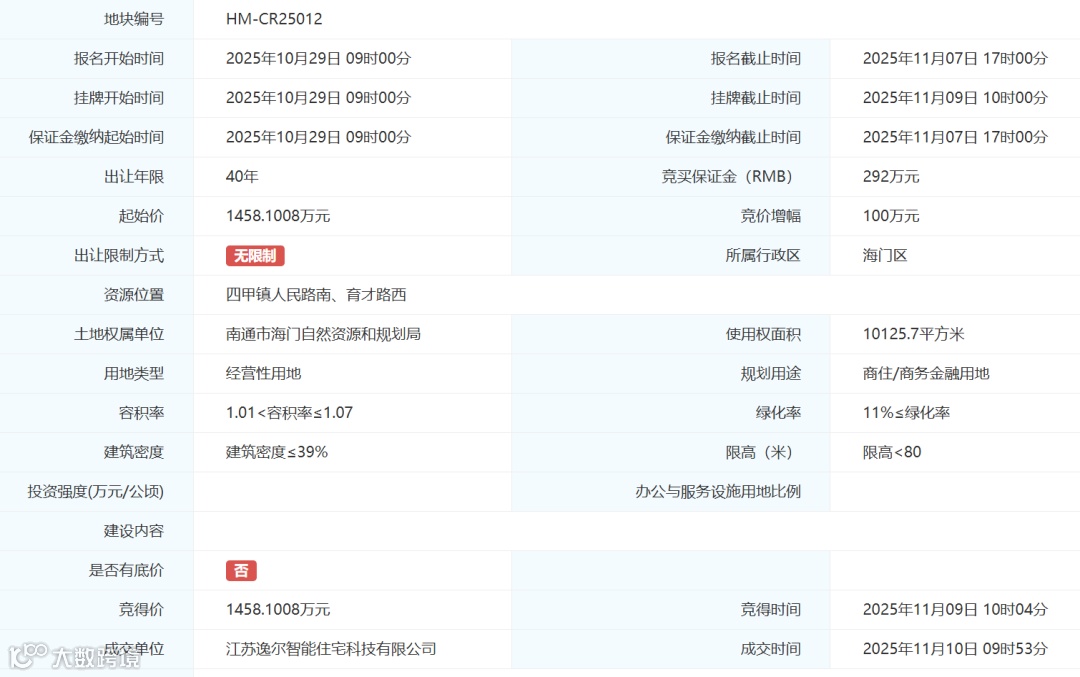This screenshot has width=1080, height=677.
Task: Click the greening rate 11%≤绿化率
Action: click(x=906, y=413)
